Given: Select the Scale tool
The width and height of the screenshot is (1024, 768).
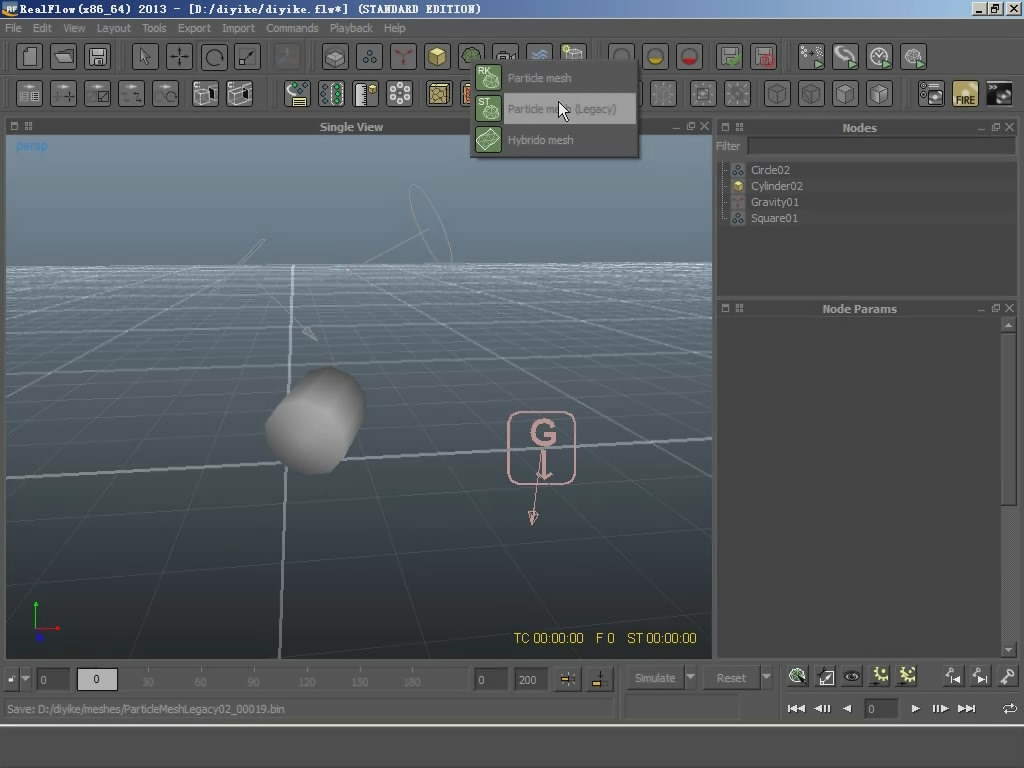Looking at the screenshot, I should 248,57.
